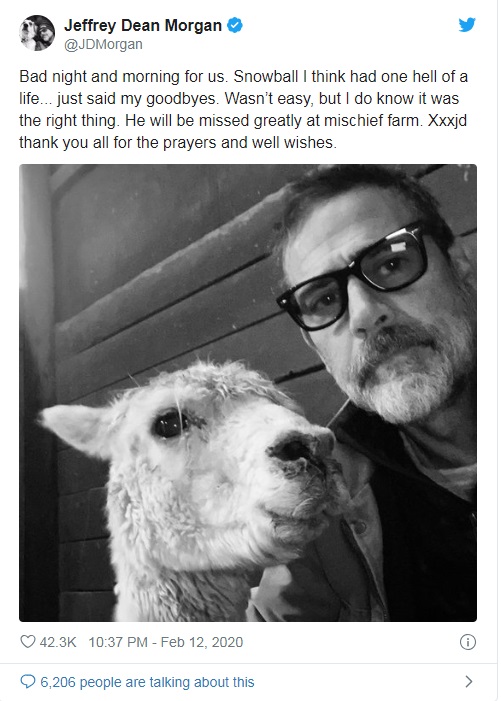Click the tweet's first line of text

pos(244,76)
